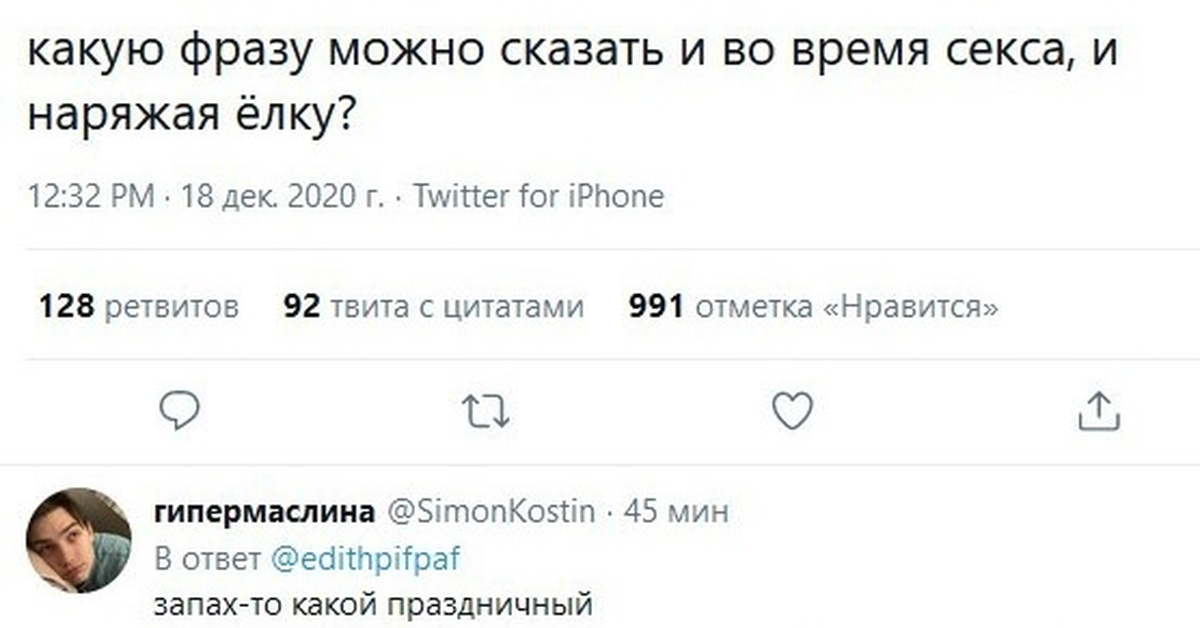
Task: Show 991 отметка «Нравится» list
Action: [x=813, y=306]
